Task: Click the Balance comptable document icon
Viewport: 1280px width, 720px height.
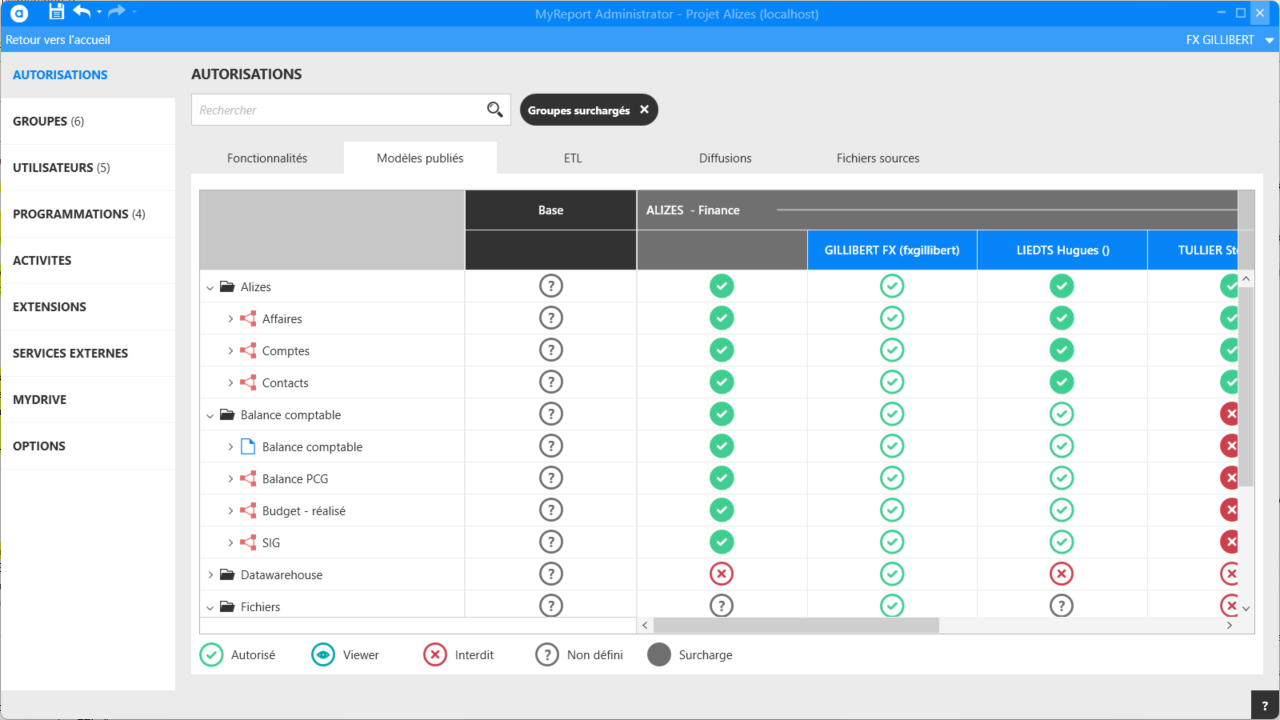Action: tap(248, 447)
